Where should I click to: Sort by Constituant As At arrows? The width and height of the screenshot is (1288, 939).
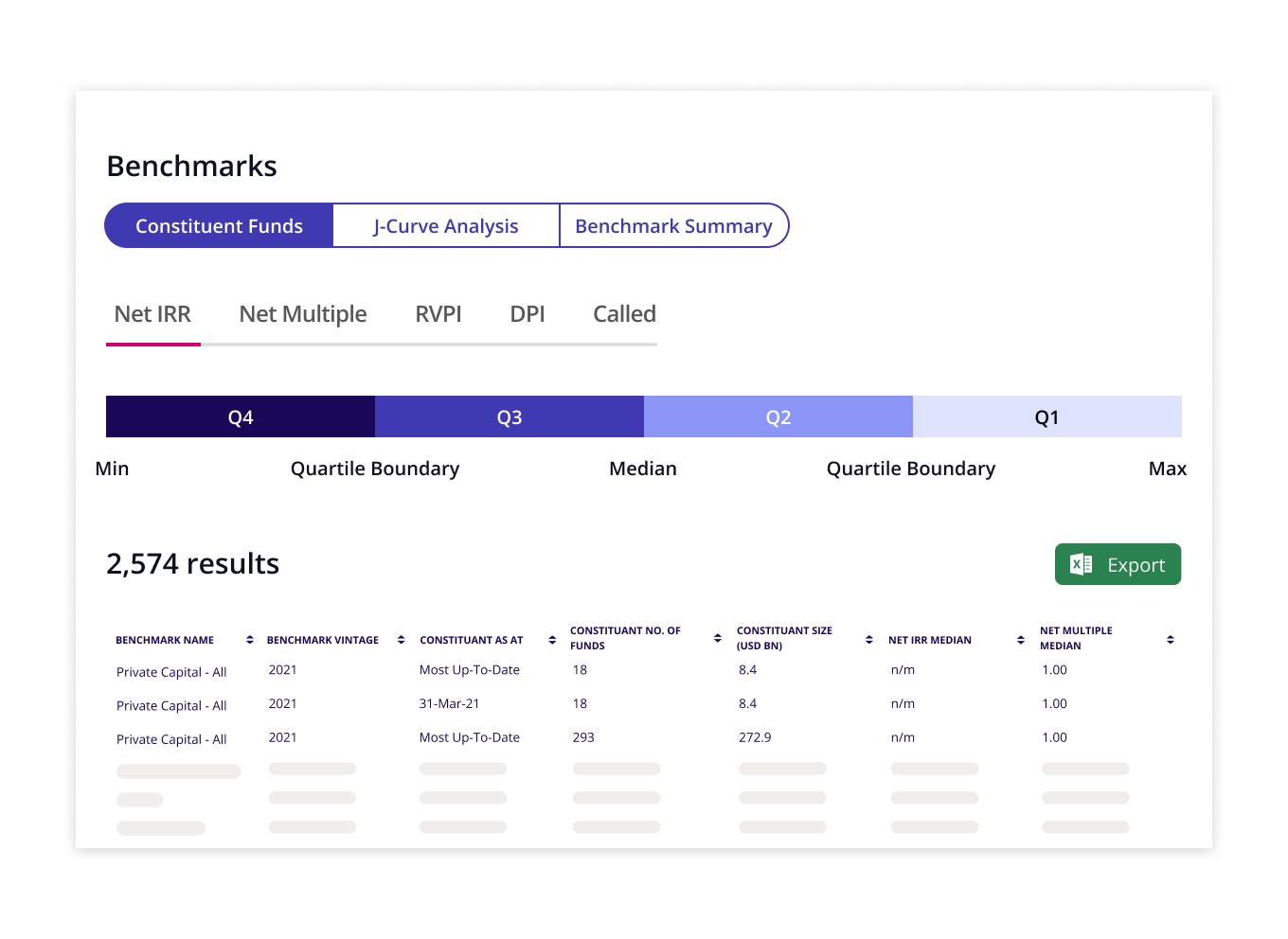[552, 640]
